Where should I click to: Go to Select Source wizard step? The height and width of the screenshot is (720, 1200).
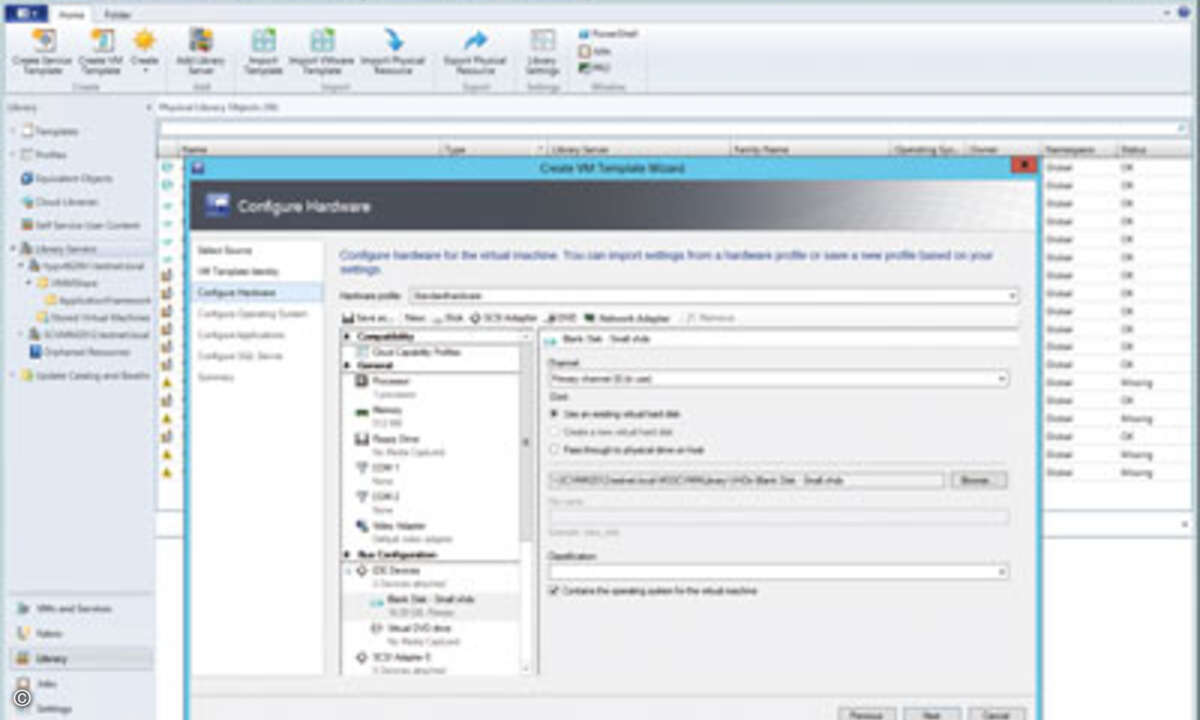(225, 250)
